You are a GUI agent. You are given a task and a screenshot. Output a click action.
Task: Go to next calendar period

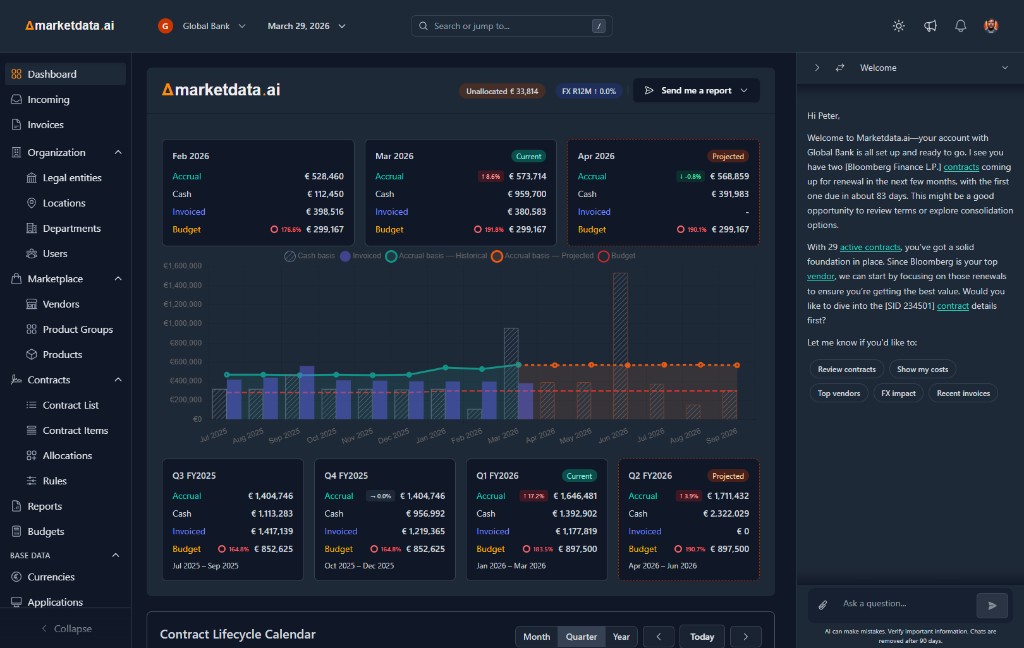pos(745,636)
